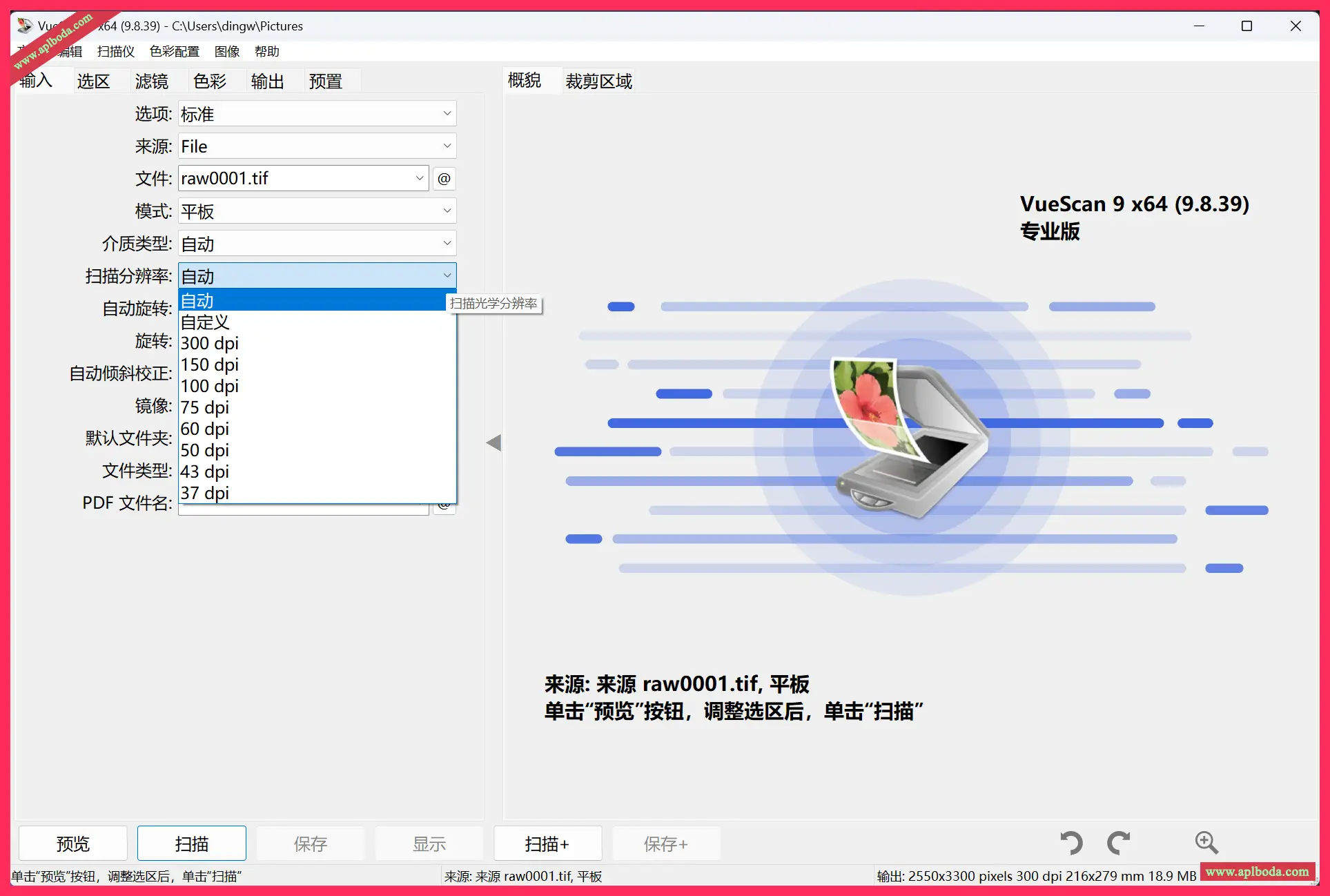The height and width of the screenshot is (896, 1330).
Task: Click the @ button next to raw0001.tif
Action: [444, 179]
